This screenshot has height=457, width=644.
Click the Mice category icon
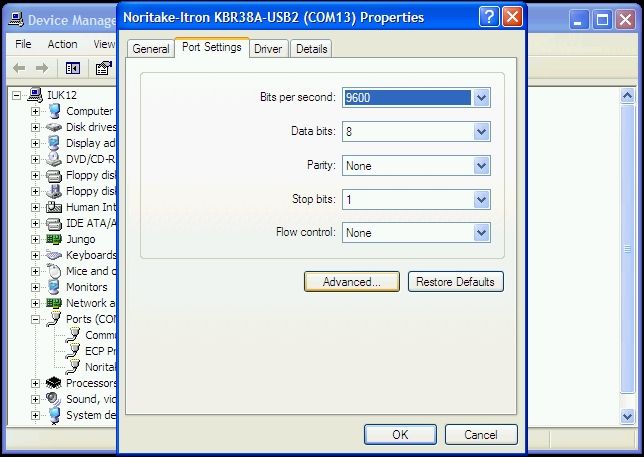point(54,271)
